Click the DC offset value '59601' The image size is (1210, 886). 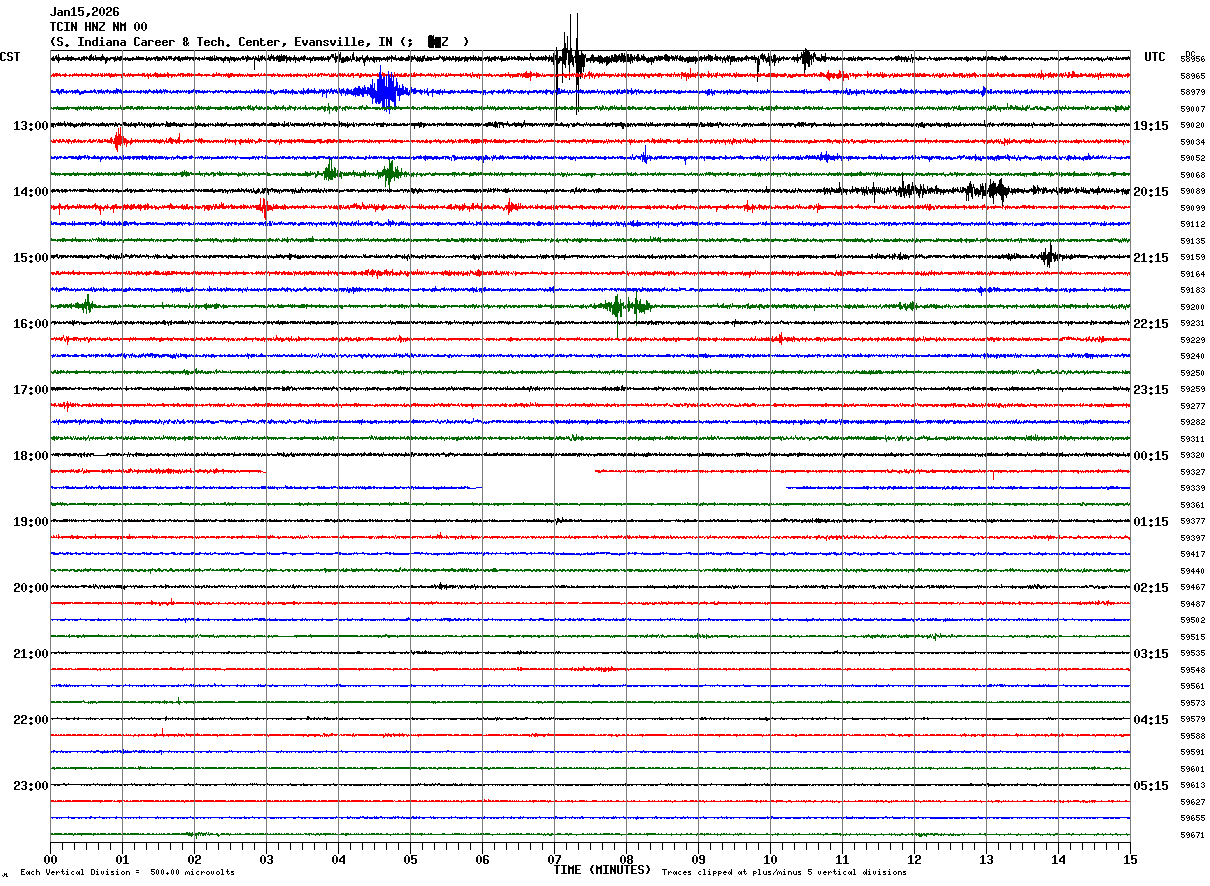(1192, 769)
